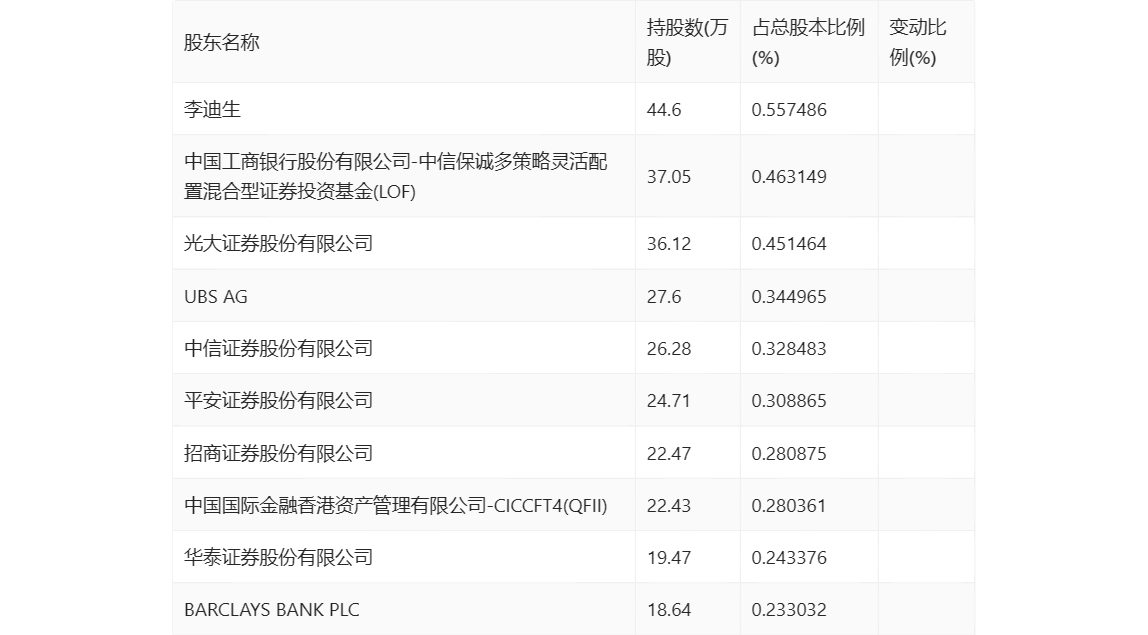
Task: Select shareholder 中信证券股份有限公司
Action: (278, 348)
